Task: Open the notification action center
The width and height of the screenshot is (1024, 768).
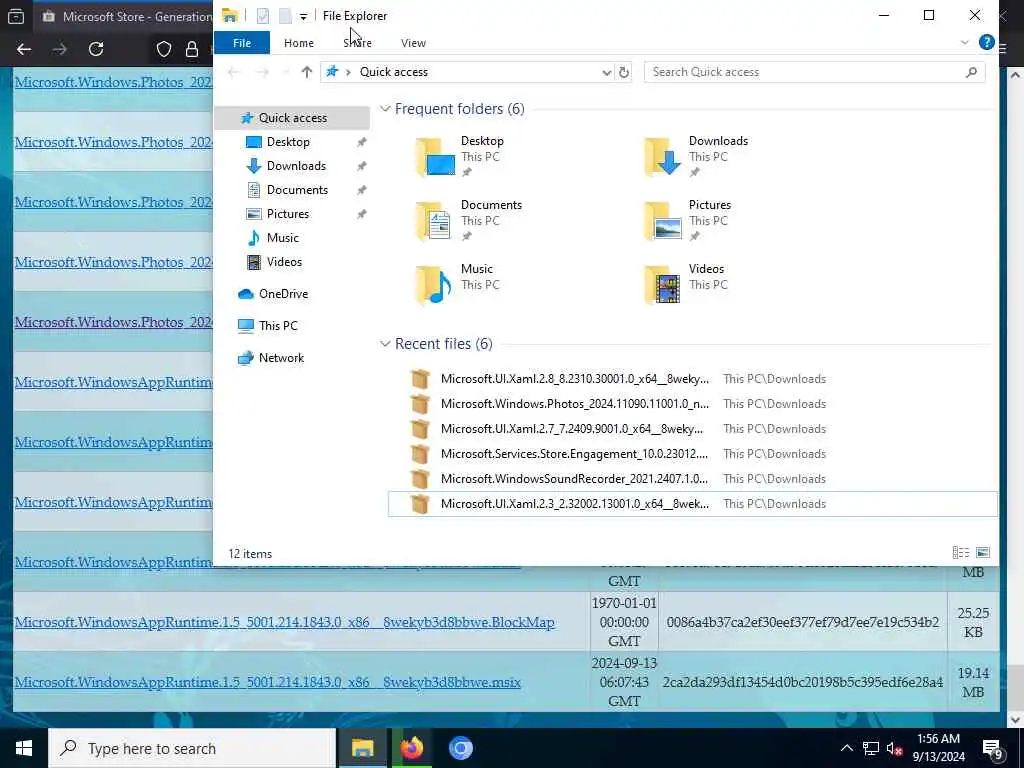Action: click(993, 748)
